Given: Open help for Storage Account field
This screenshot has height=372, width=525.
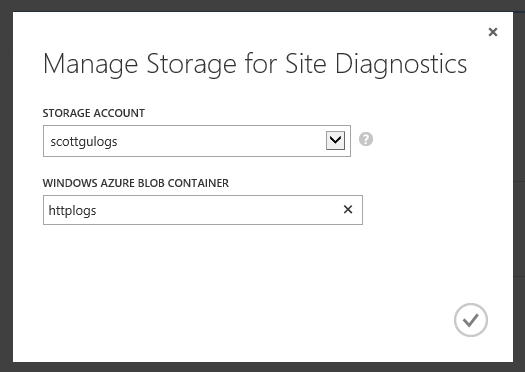Looking at the screenshot, I should click(366, 139).
